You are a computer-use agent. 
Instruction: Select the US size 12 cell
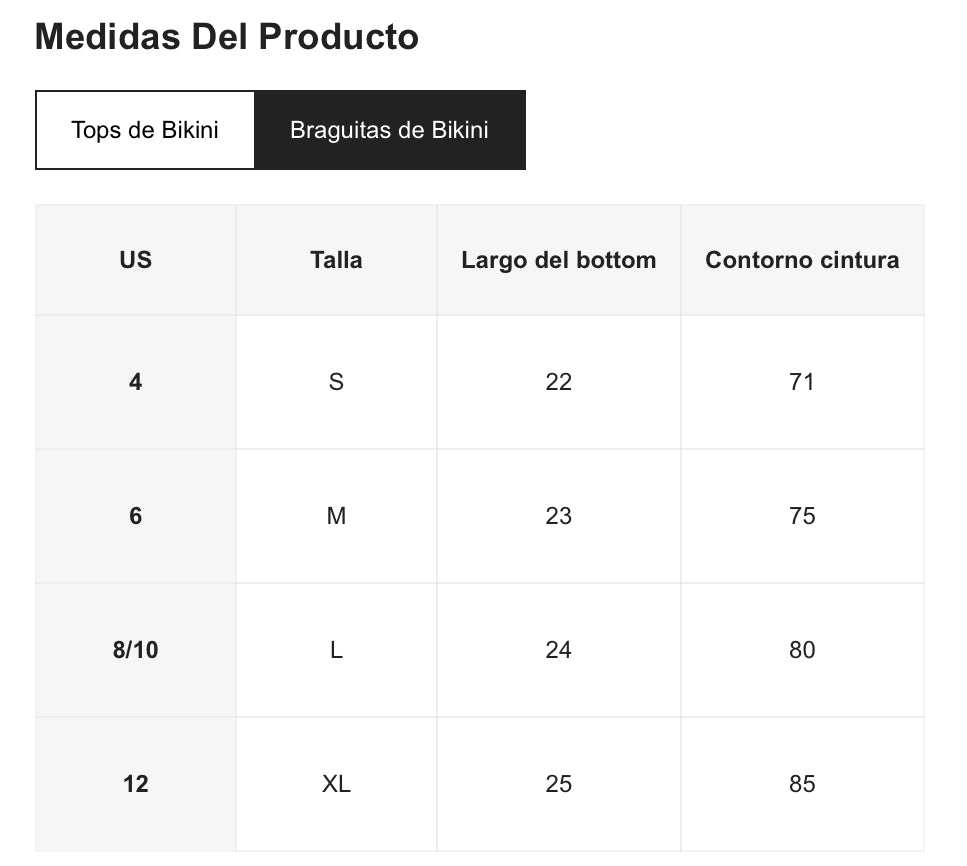[136, 784]
